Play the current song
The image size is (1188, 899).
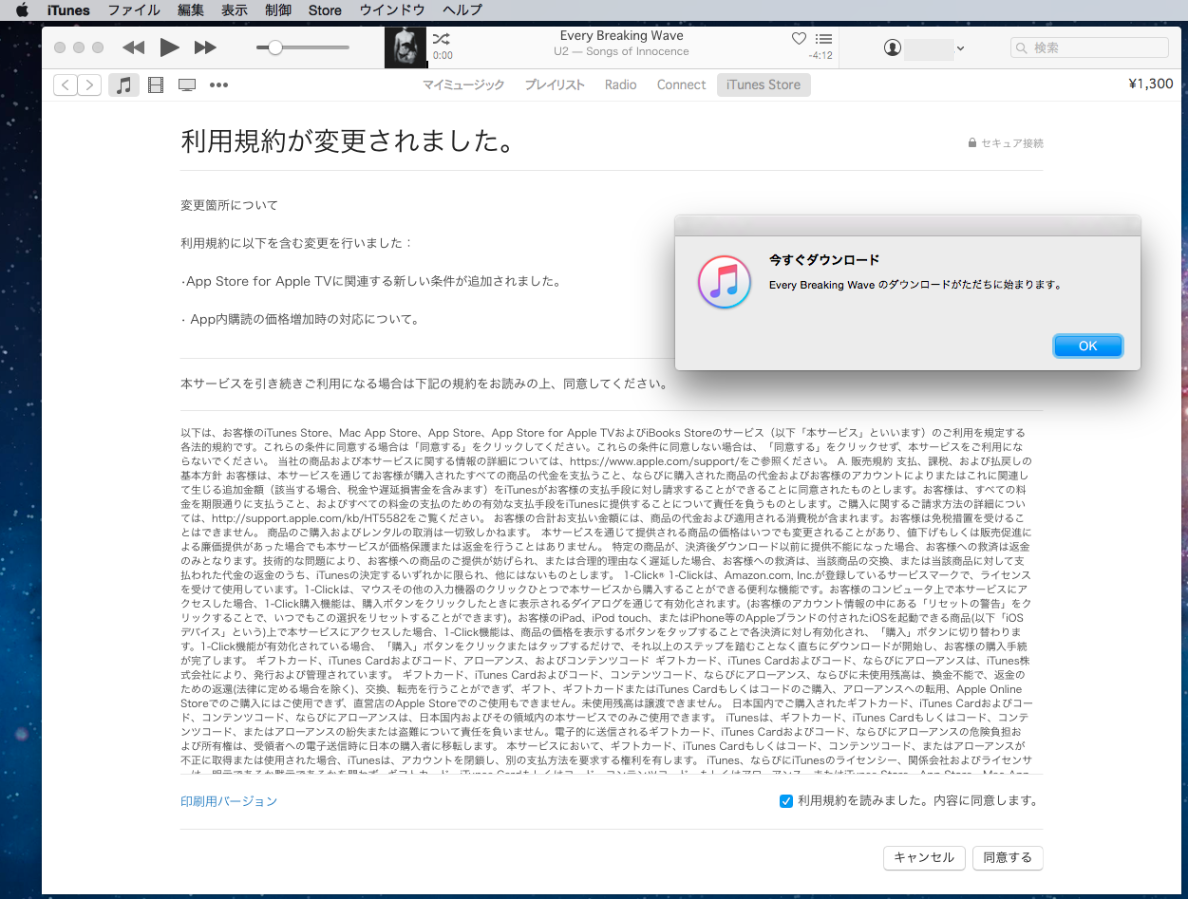tap(169, 48)
